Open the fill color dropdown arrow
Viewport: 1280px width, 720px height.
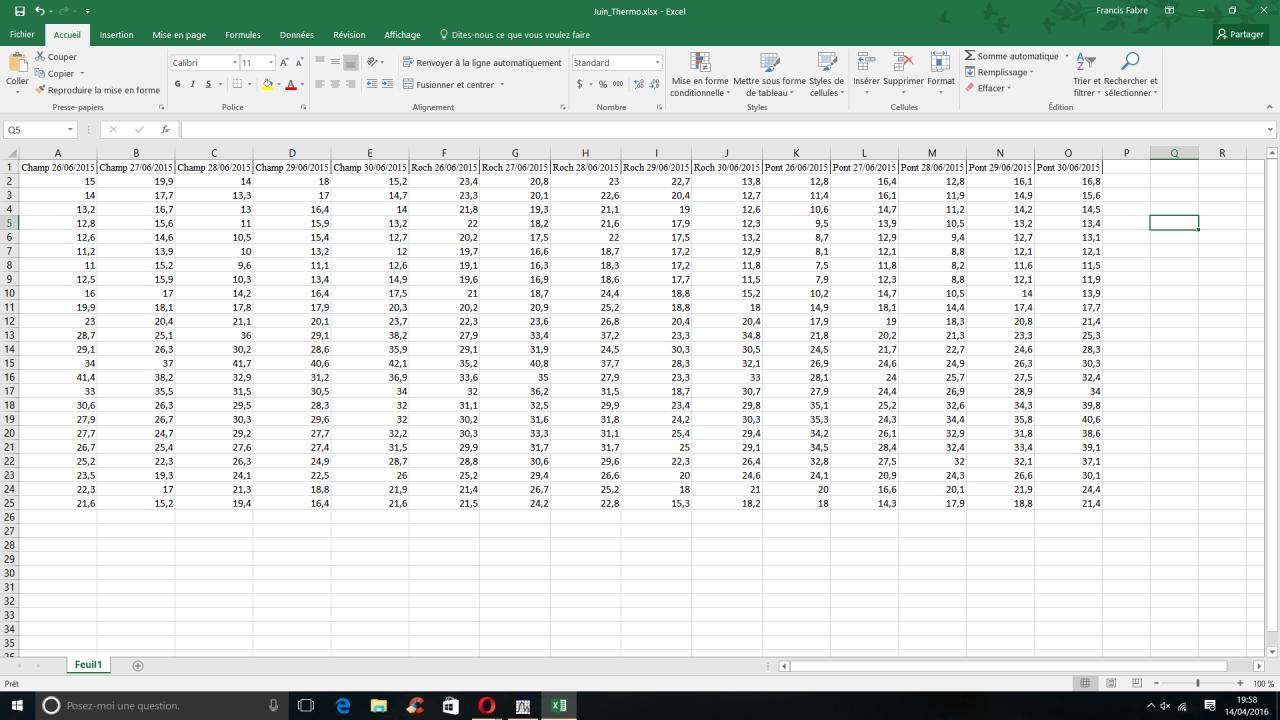(x=278, y=85)
